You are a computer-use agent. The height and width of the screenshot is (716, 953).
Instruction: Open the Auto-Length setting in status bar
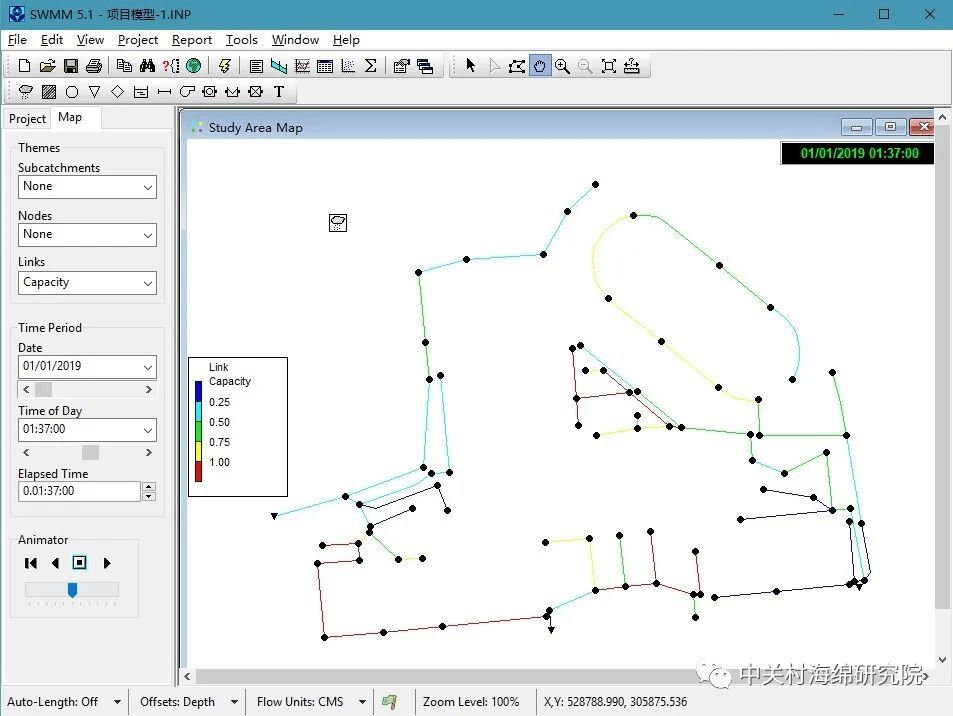(x=117, y=702)
